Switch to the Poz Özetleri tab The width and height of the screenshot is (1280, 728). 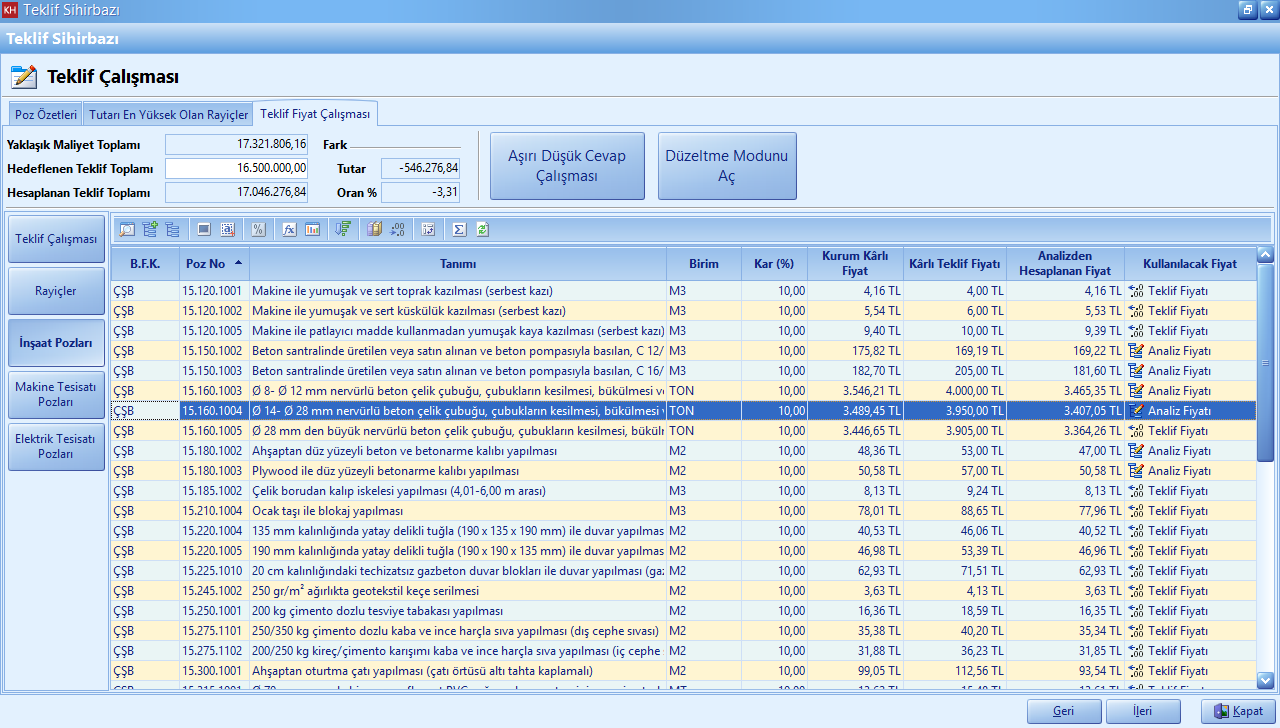(46, 115)
